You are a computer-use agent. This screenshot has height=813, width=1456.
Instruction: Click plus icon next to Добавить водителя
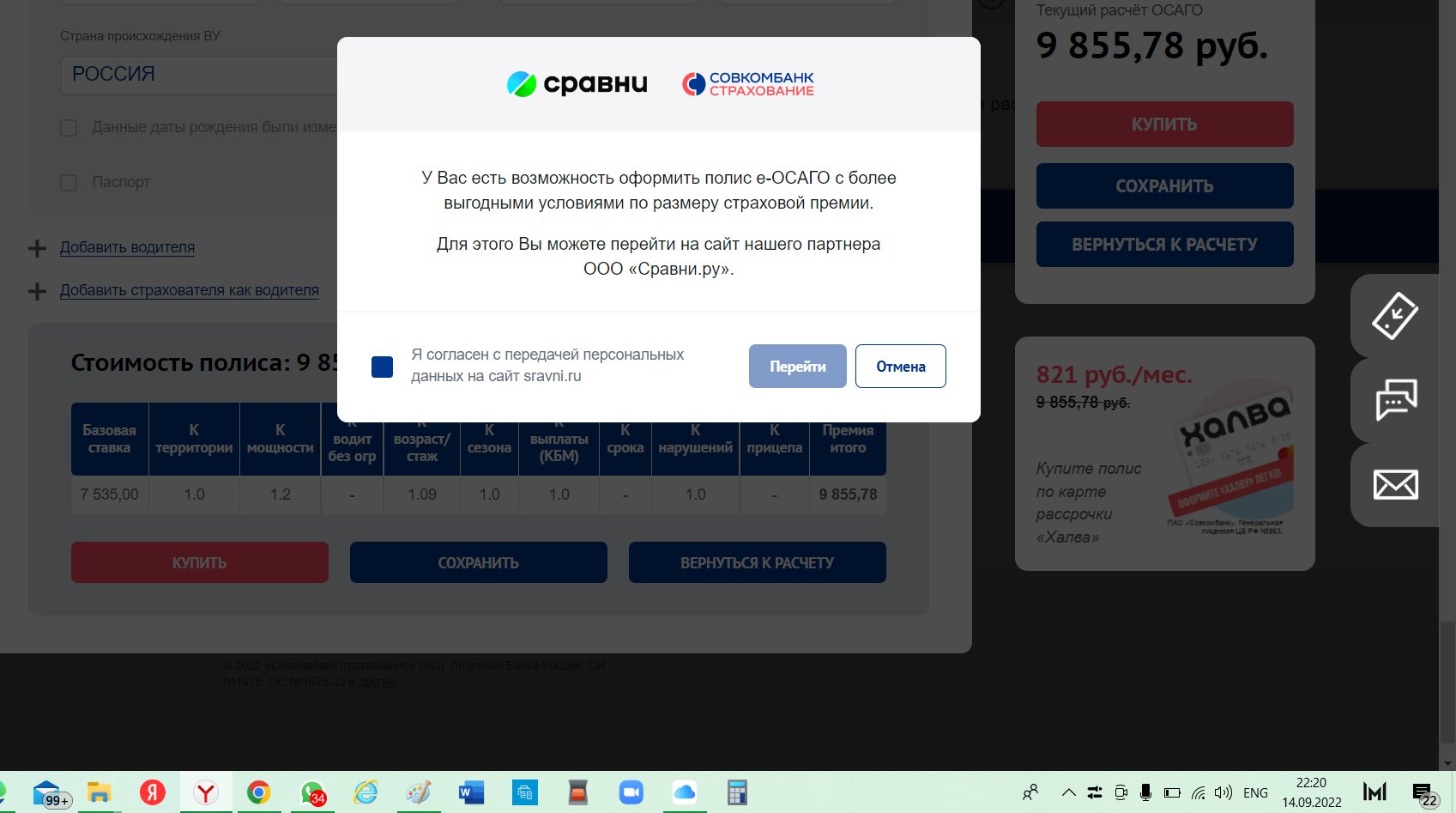pos(37,249)
